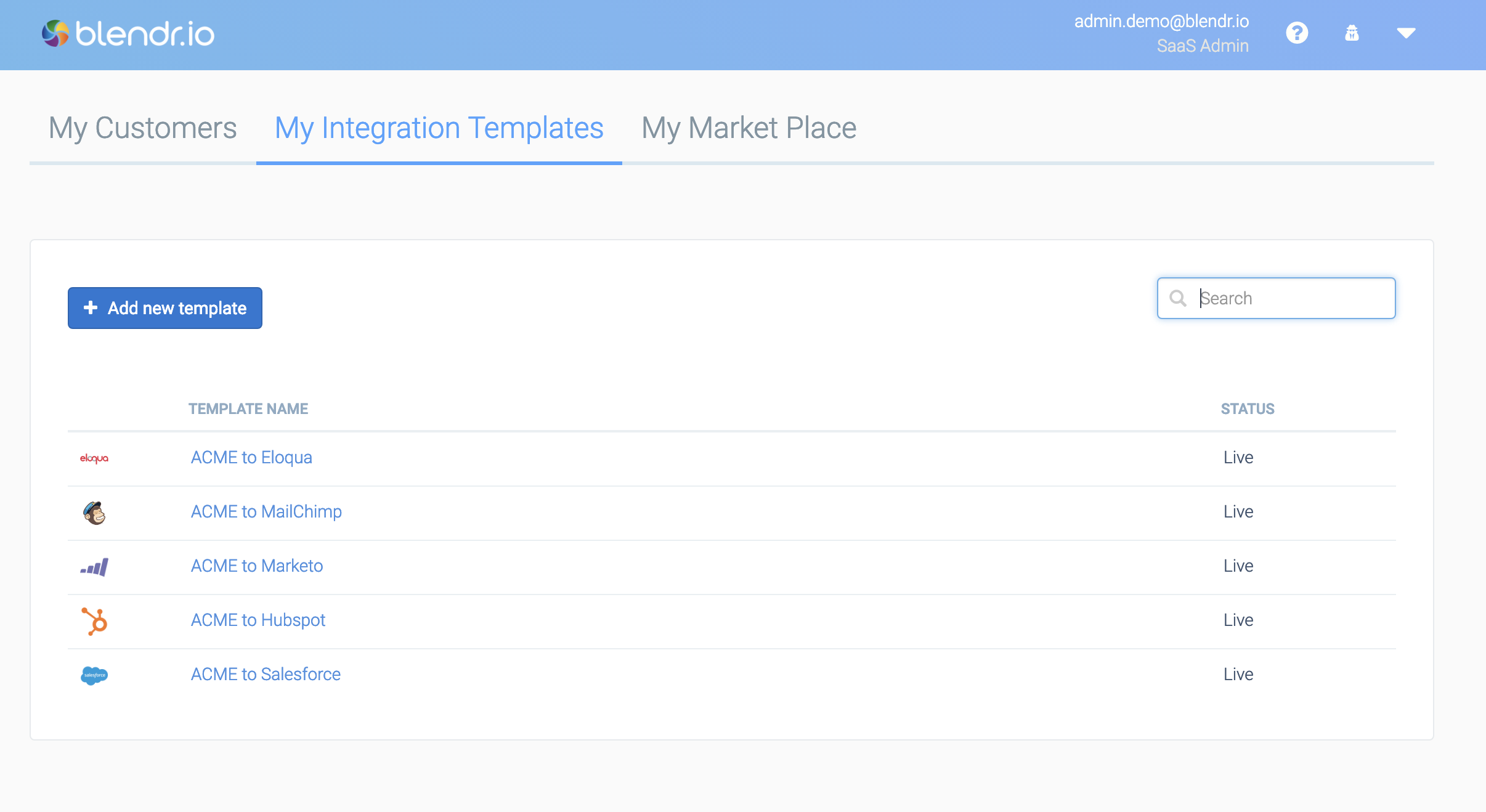The image size is (1486, 812).
Task: Open the My Integration Templates tab
Action: point(440,128)
